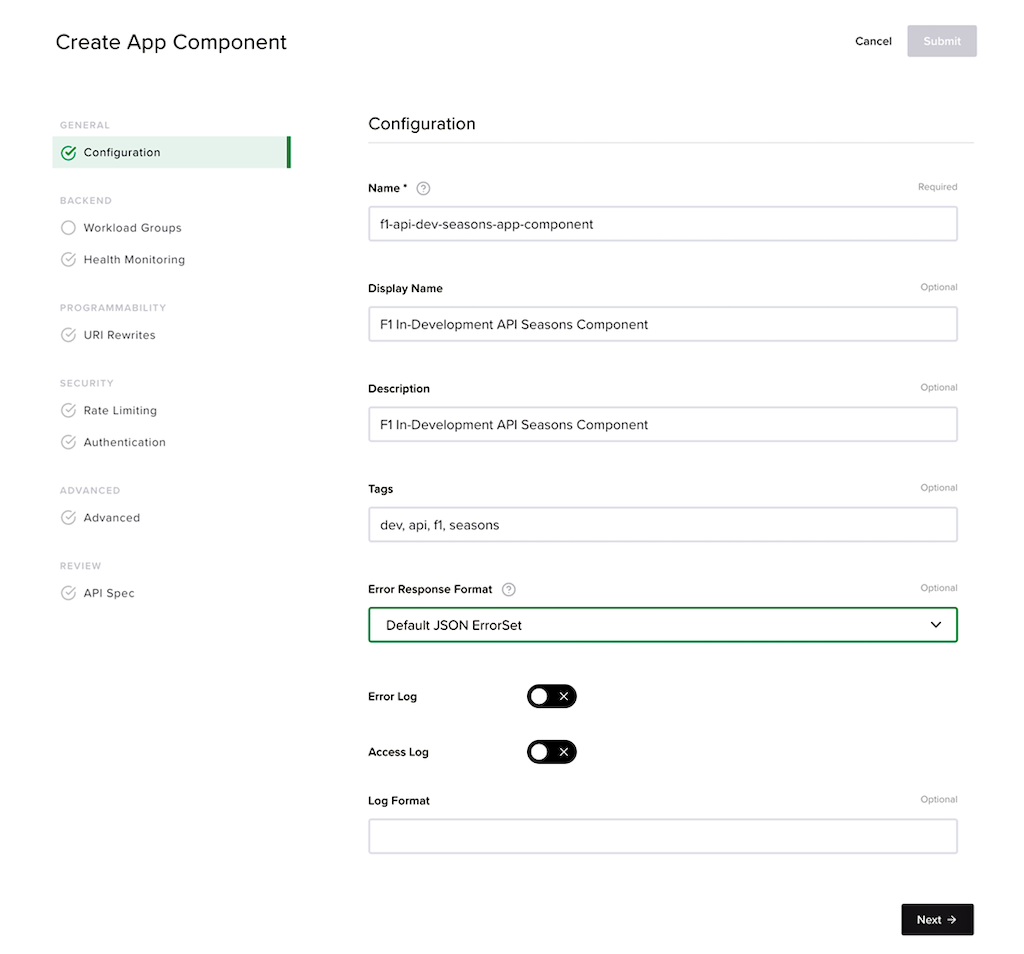
Task: Click the check icon next to Rate Limiting
Action: pyautogui.click(x=69, y=411)
